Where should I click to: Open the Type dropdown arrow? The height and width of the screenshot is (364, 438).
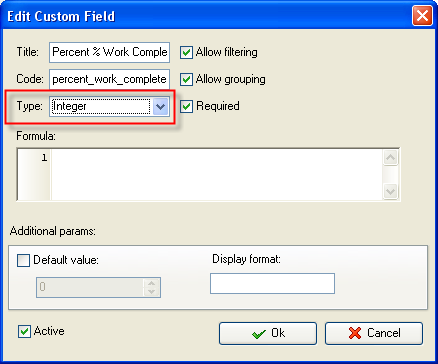pyautogui.click(x=160, y=107)
